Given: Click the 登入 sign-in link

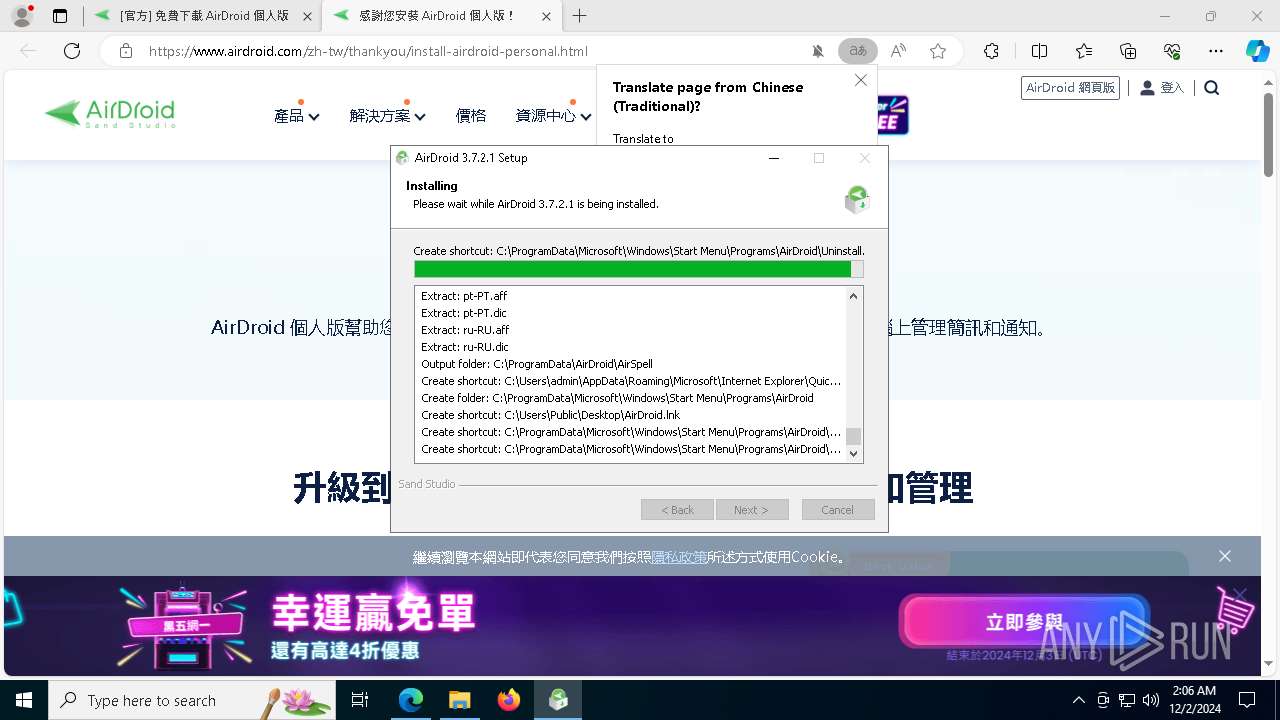Looking at the screenshot, I should [x=1162, y=88].
